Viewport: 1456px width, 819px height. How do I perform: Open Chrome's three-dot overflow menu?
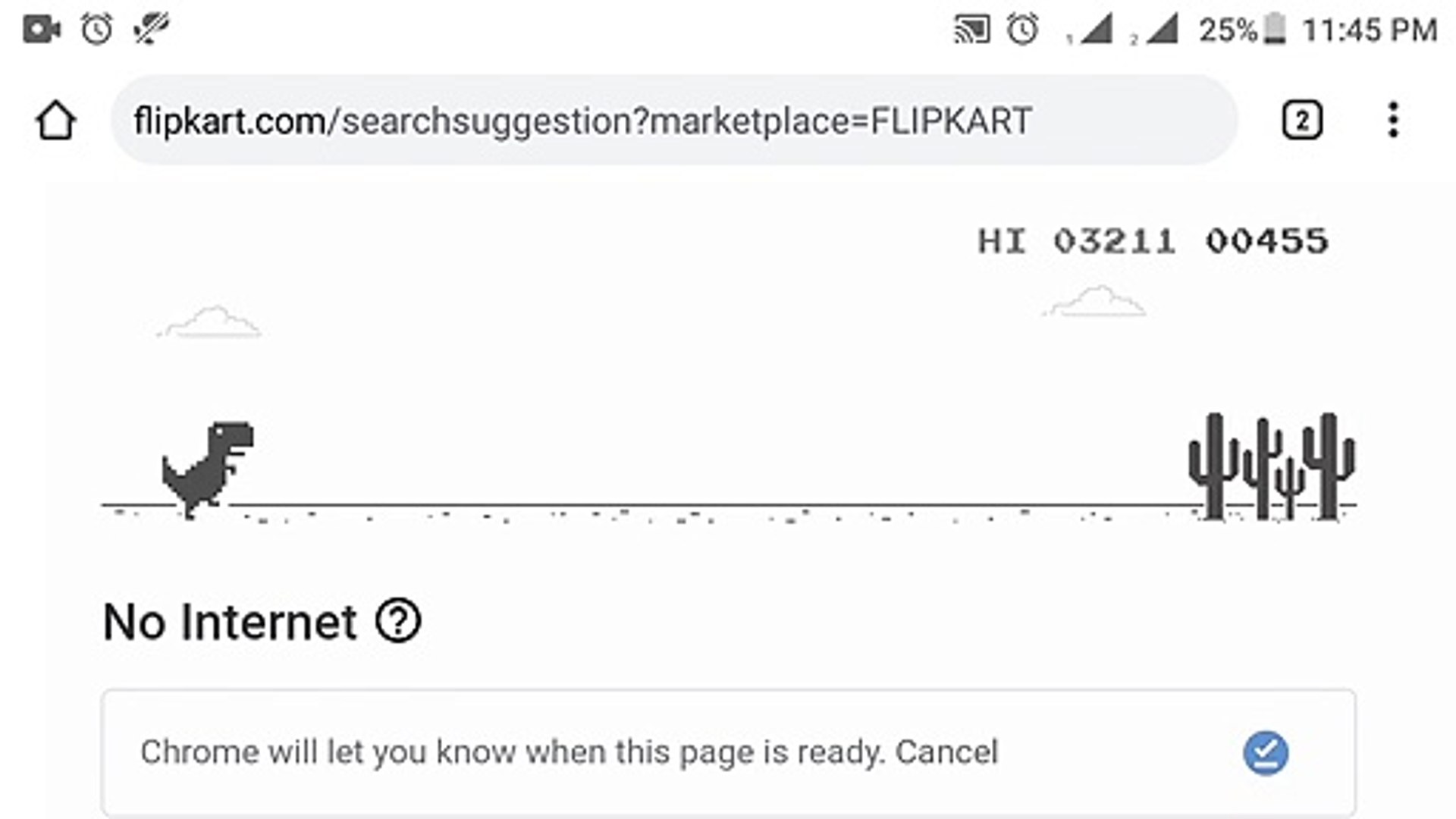pos(1393,121)
